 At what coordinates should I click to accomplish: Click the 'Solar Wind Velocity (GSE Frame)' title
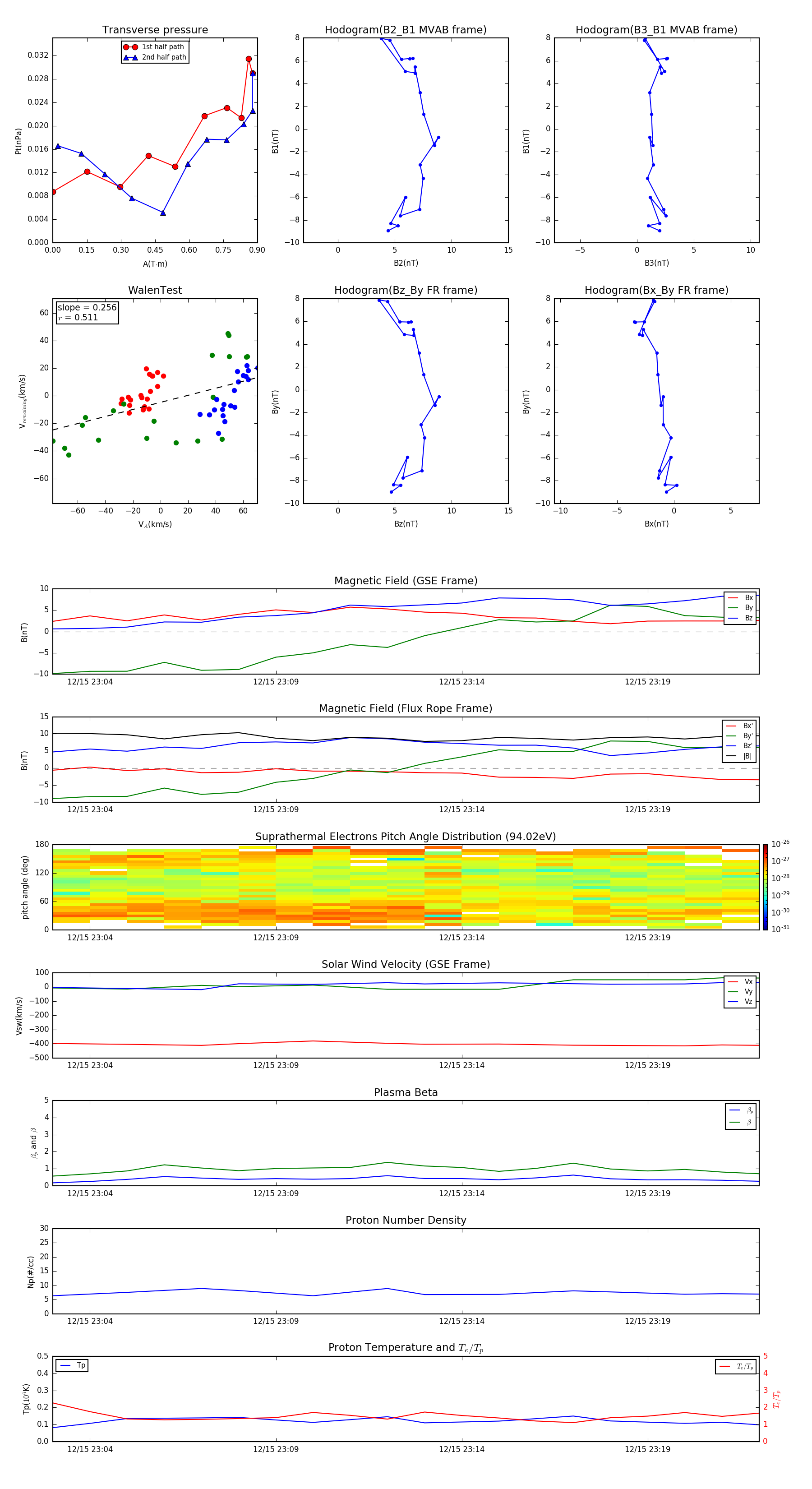pos(406,964)
